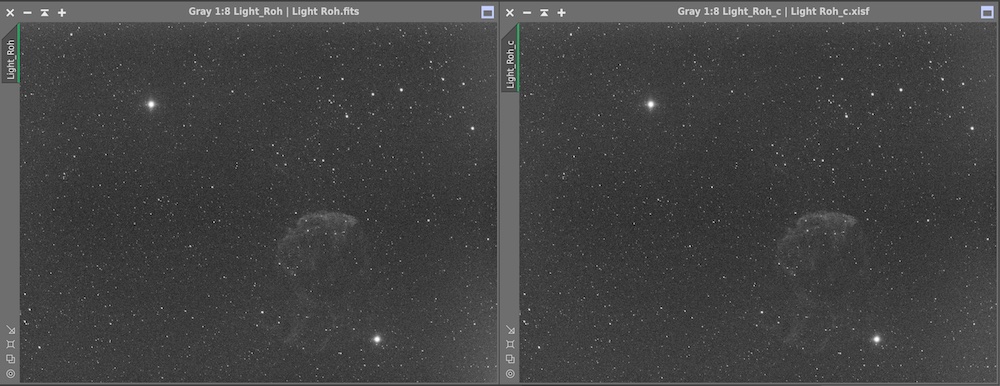Screen dimensions: 1000x386
Task: Close the Light Roh.fits image window
Action: [10, 12]
